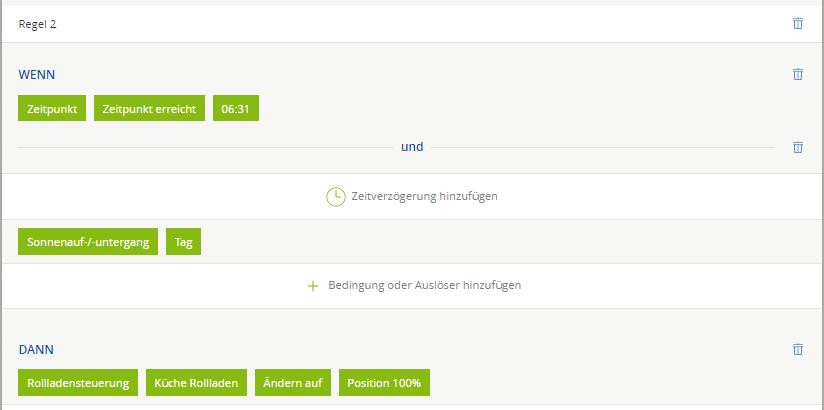The height and width of the screenshot is (410, 824).
Task: Click the DANN section heading
Action: (x=36, y=350)
